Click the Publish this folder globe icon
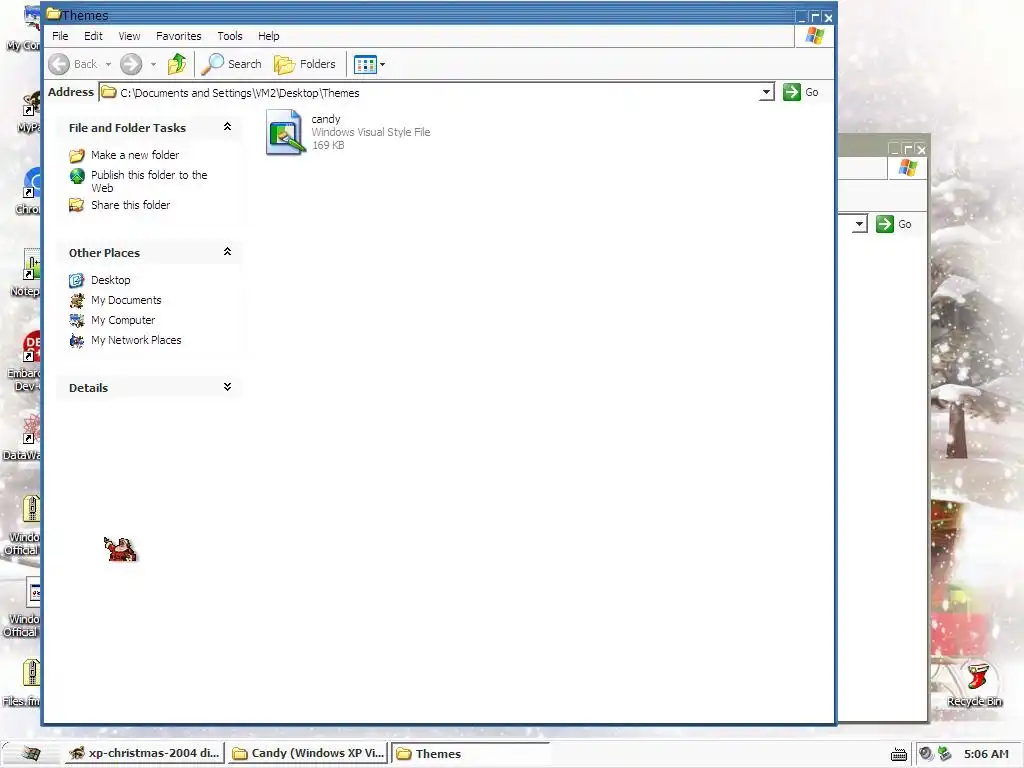1024x768 pixels. click(77, 176)
